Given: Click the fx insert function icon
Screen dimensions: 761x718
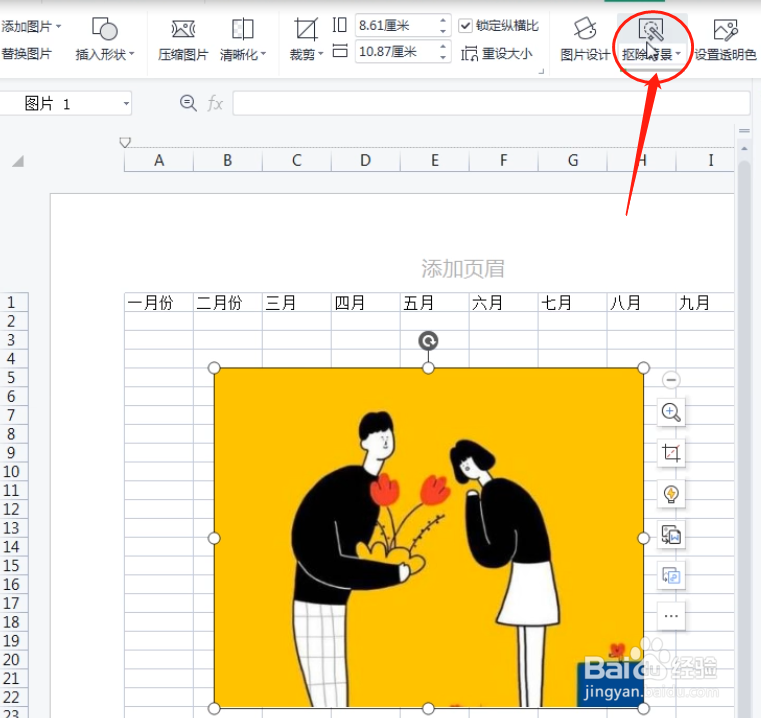Looking at the screenshot, I should click(x=215, y=103).
